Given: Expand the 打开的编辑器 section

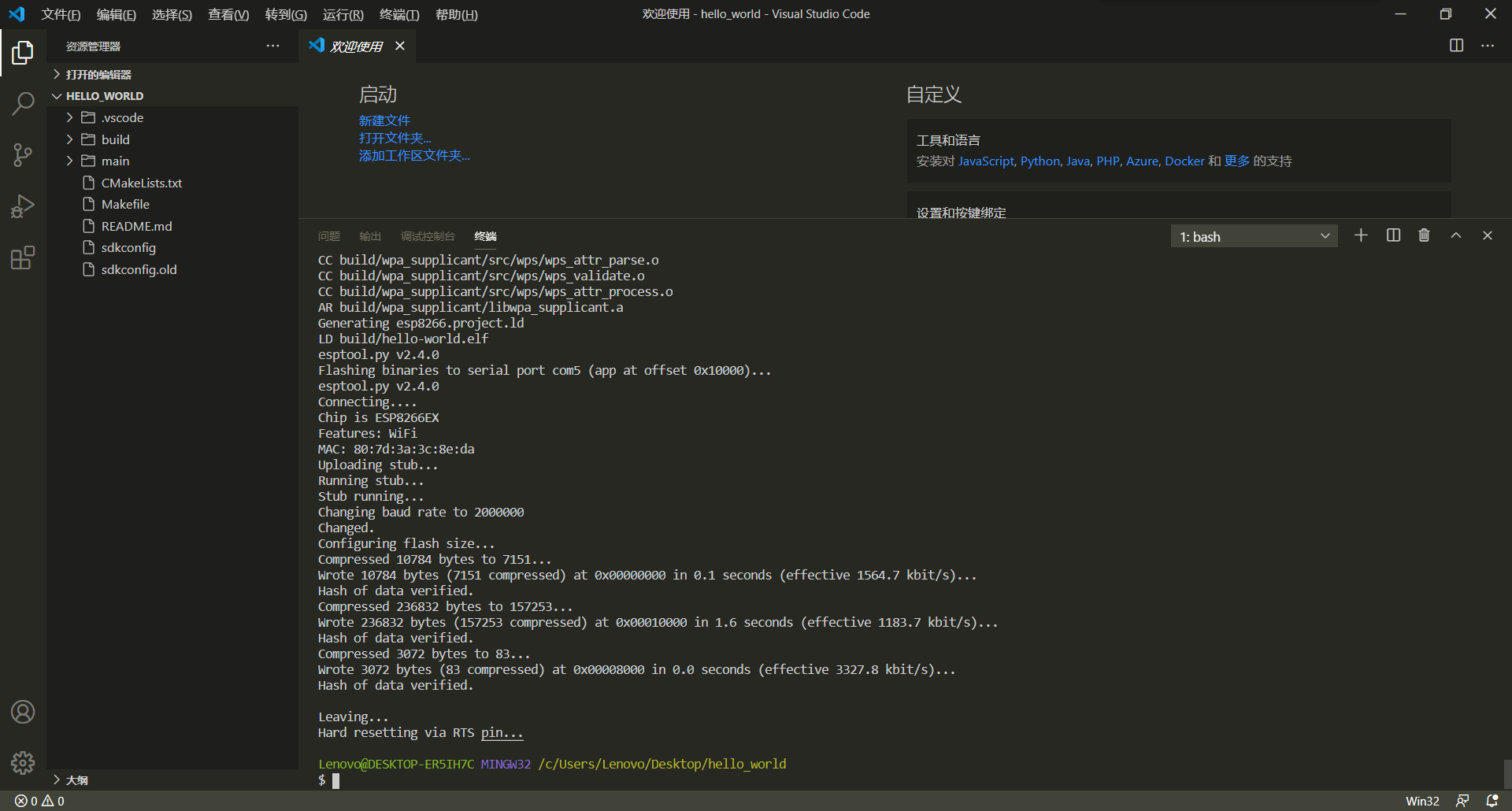Looking at the screenshot, I should point(172,74).
